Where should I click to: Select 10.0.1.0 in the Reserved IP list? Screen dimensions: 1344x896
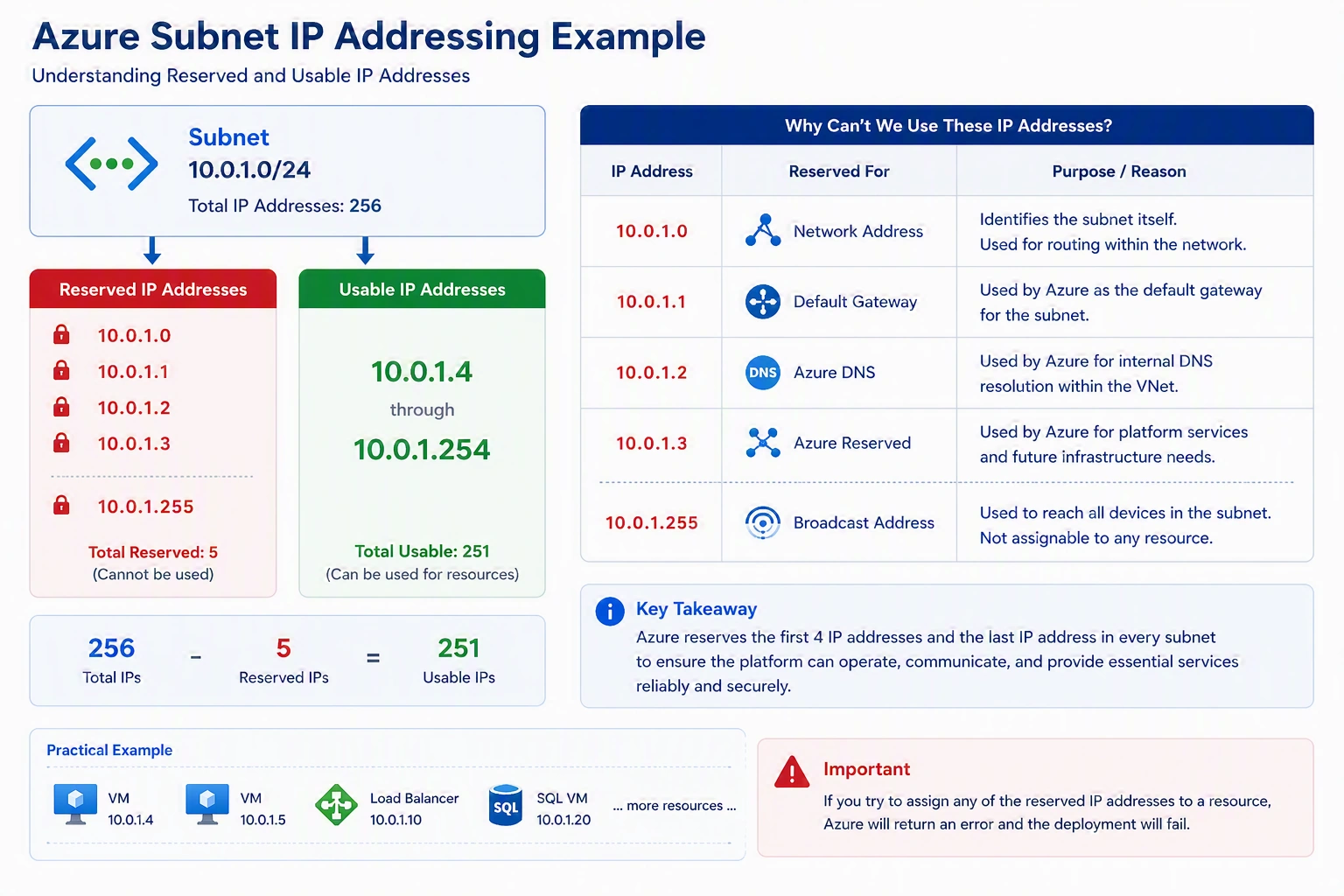[x=134, y=335]
